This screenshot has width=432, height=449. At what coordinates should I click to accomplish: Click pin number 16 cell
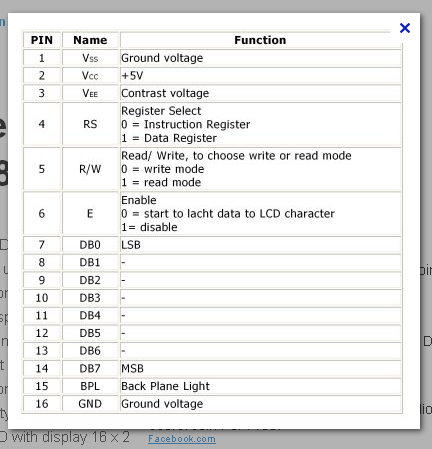click(42, 404)
